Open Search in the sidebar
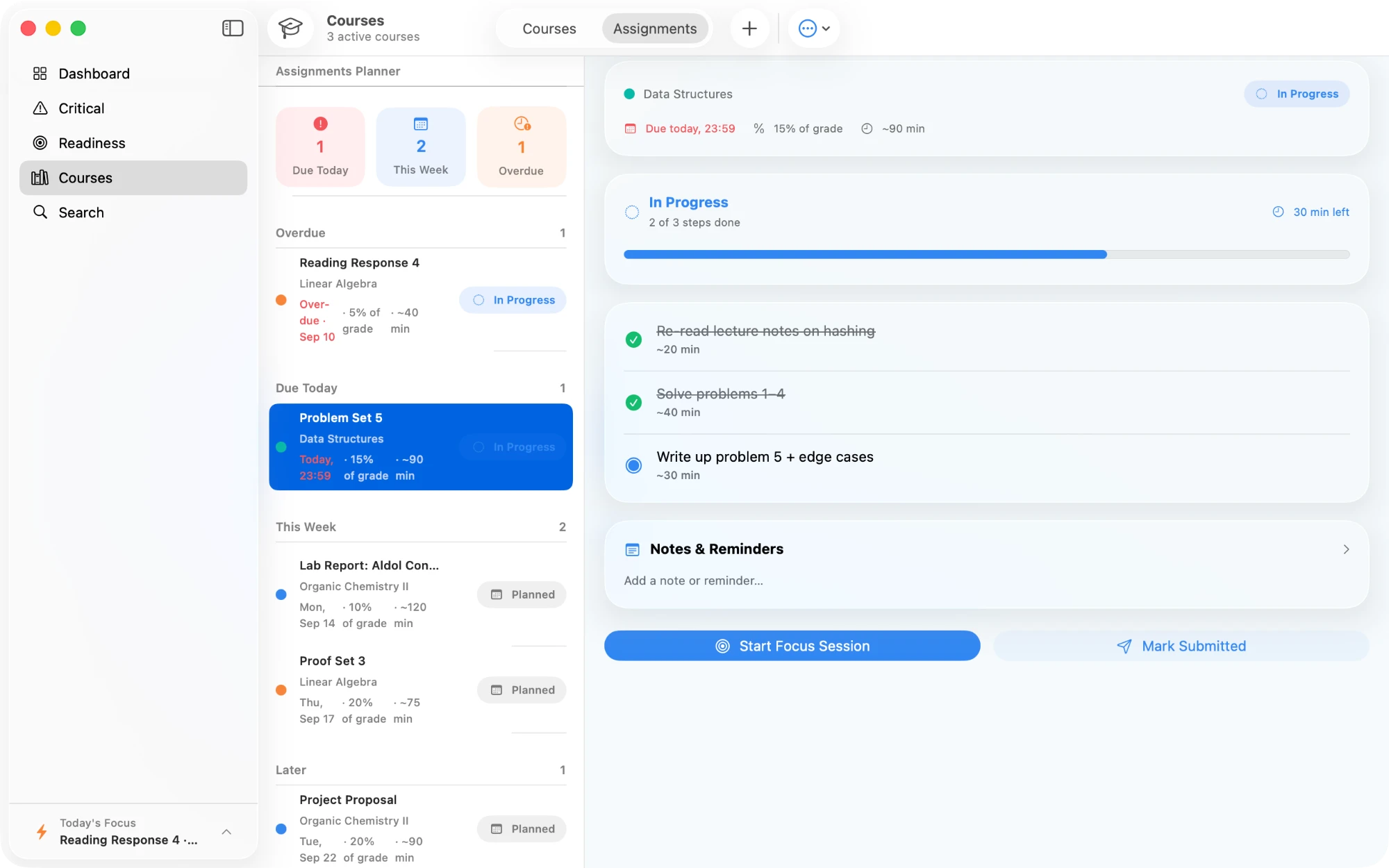 click(x=133, y=212)
